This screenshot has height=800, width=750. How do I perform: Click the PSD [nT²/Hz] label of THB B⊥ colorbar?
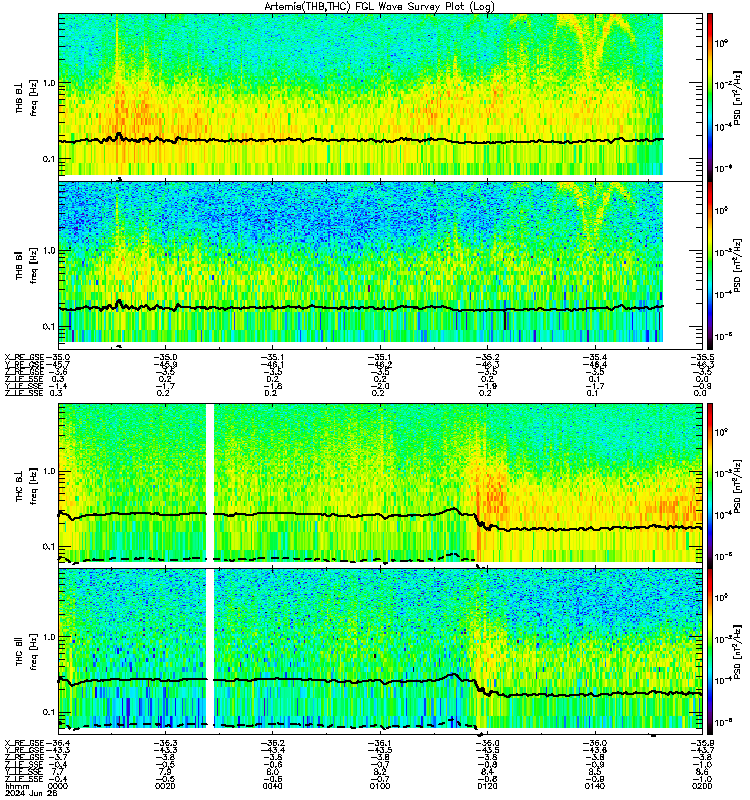point(737,97)
